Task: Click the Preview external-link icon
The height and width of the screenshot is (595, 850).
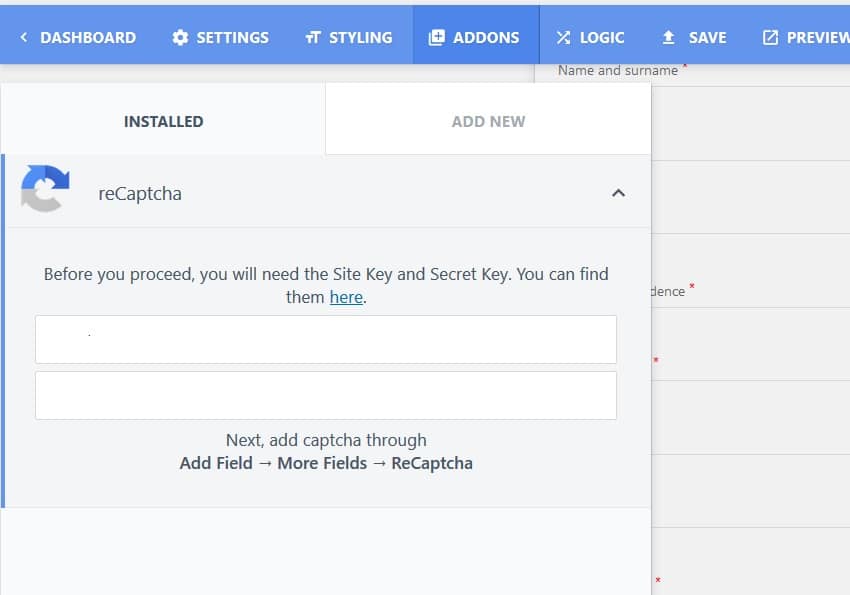Action: [x=770, y=37]
